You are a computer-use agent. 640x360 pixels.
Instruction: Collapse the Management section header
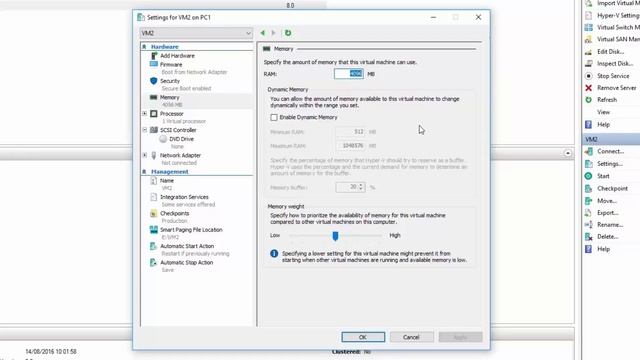click(x=144, y=172)
